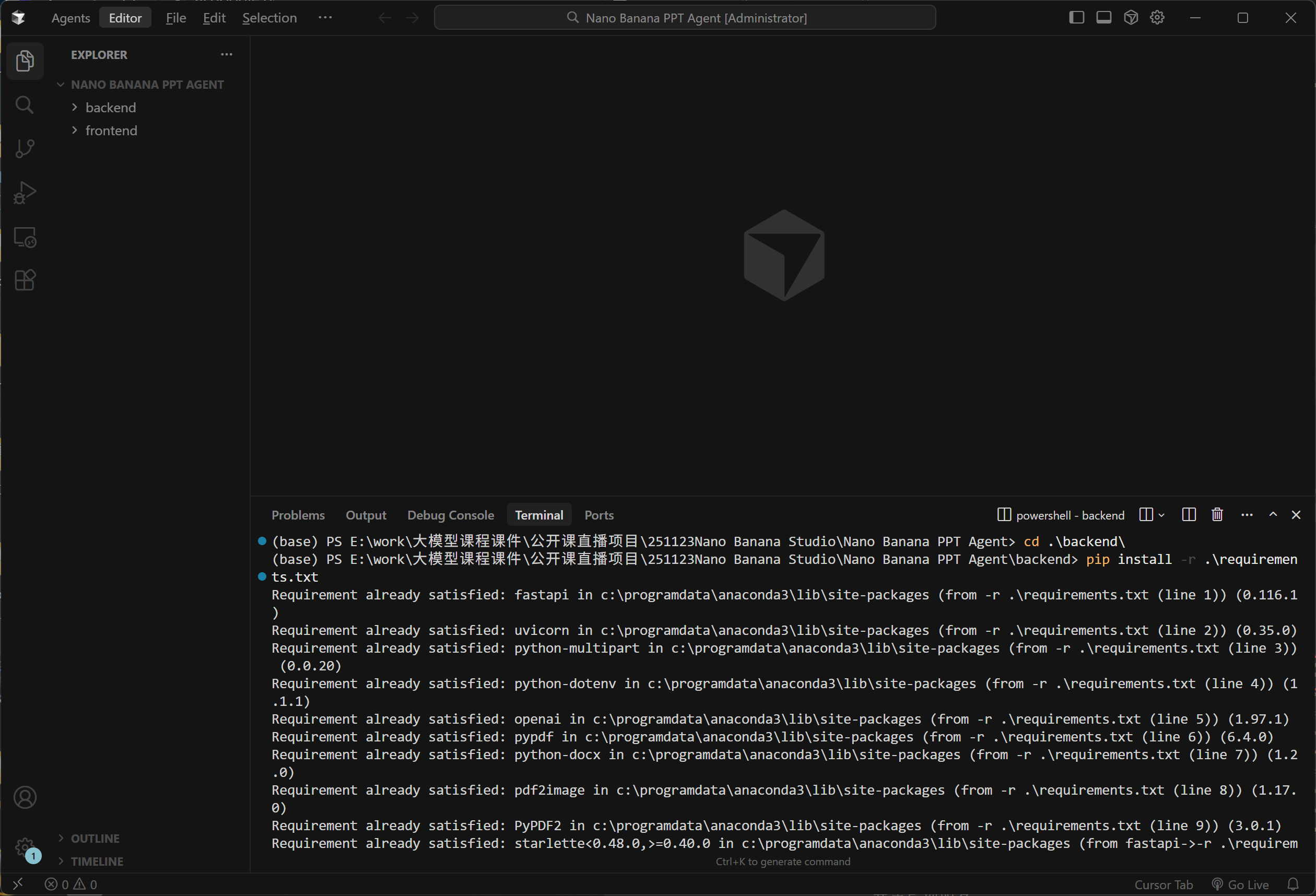
Task: Switch to the Ports tab
Action: (599, 515)
